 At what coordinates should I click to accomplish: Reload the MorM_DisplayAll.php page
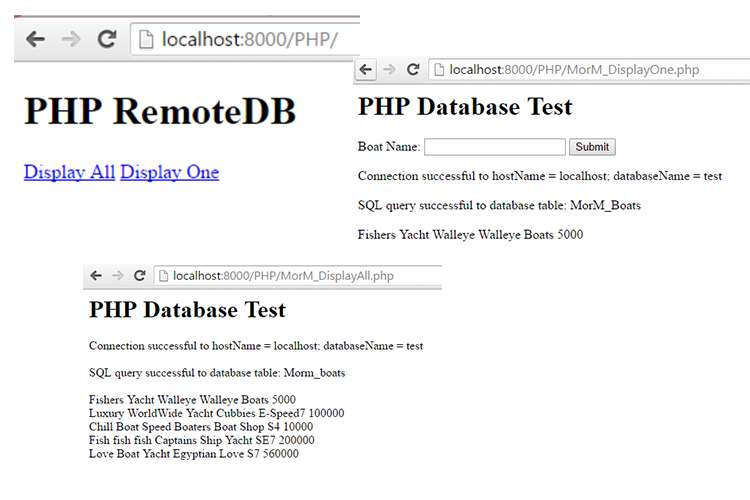[x=140, y=276]
